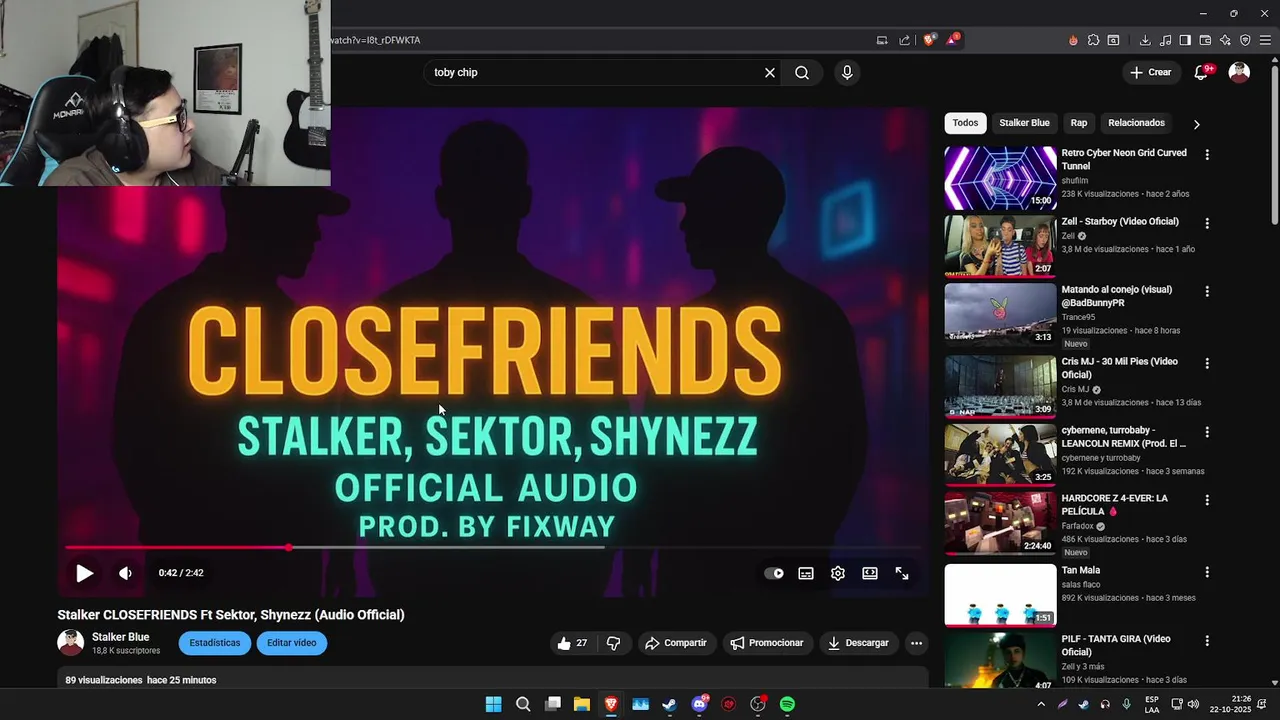Image resolution: width=1280 pixels, height=720 pixels.
Task: Click Brave Shields lion icon in address bar
Action: click(x=929, y=40)
